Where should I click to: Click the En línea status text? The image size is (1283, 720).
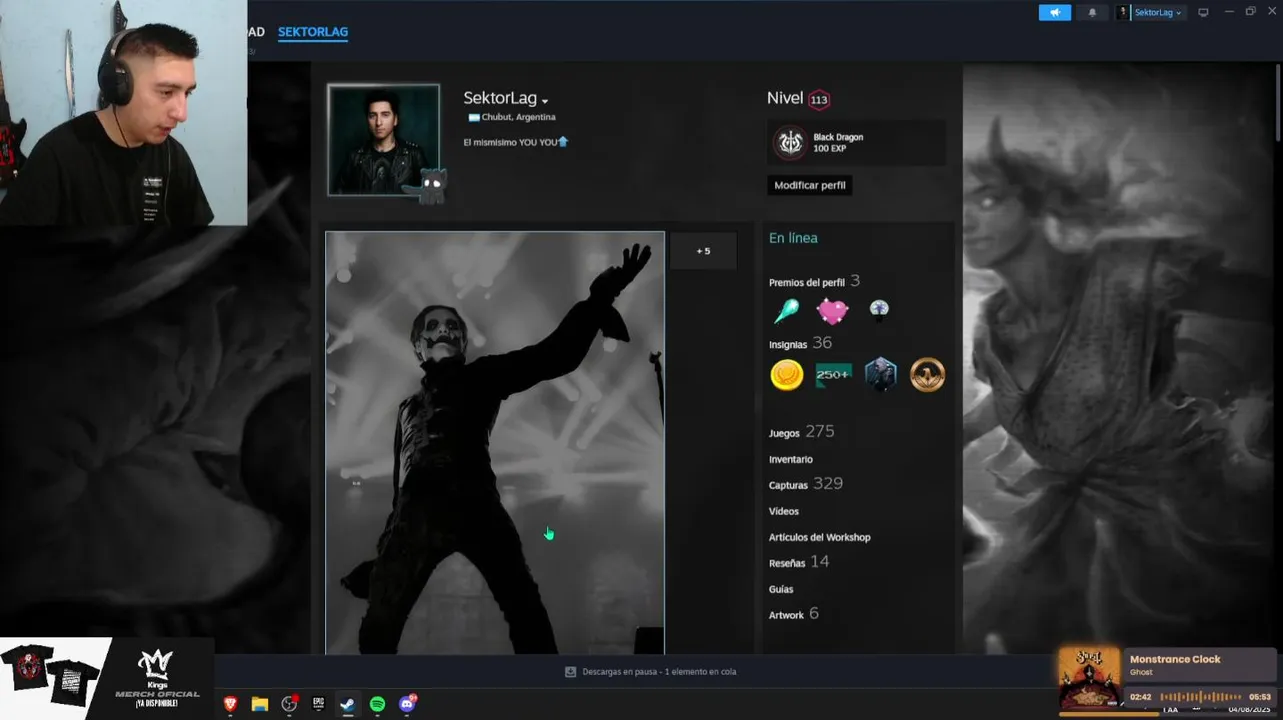(x=793, y=238)
